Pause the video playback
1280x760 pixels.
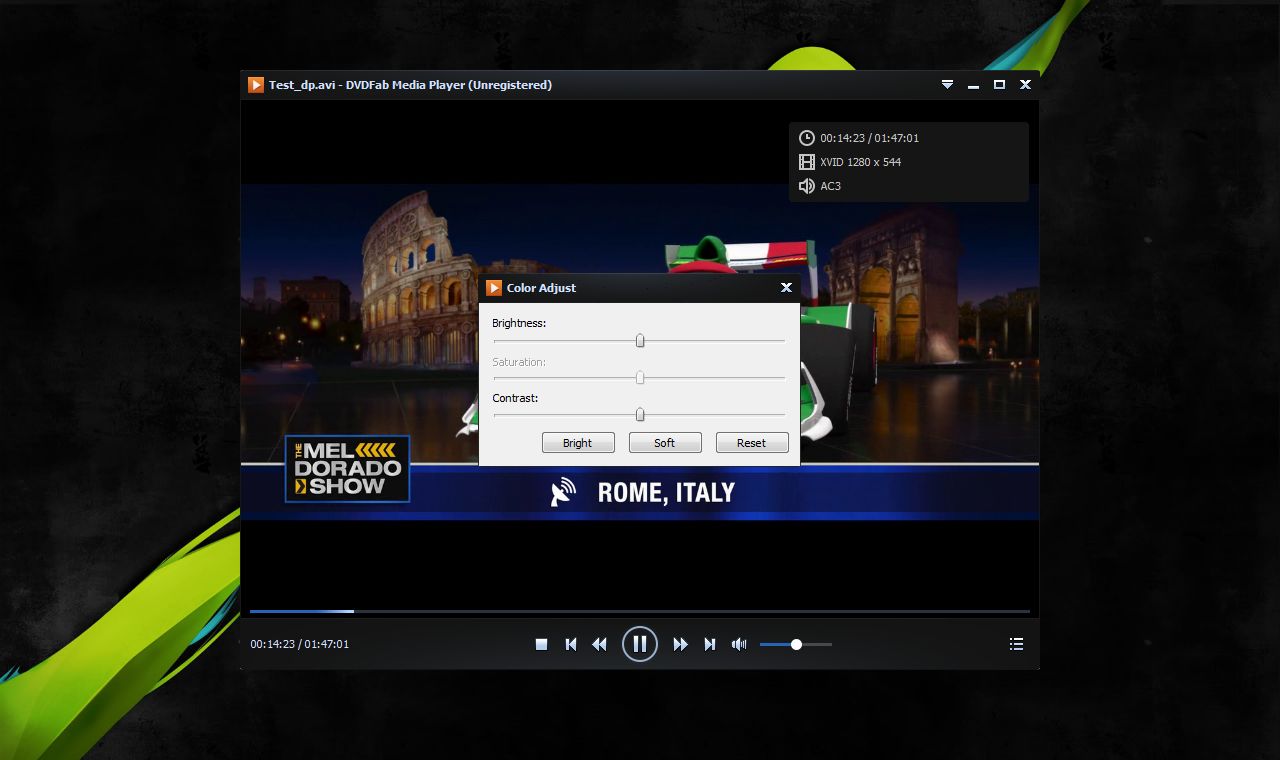click(x=640, y=644)
